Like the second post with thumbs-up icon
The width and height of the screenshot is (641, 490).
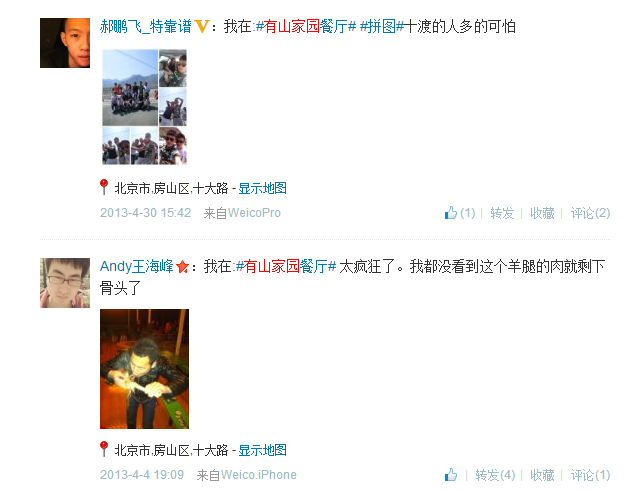(450, 475)
